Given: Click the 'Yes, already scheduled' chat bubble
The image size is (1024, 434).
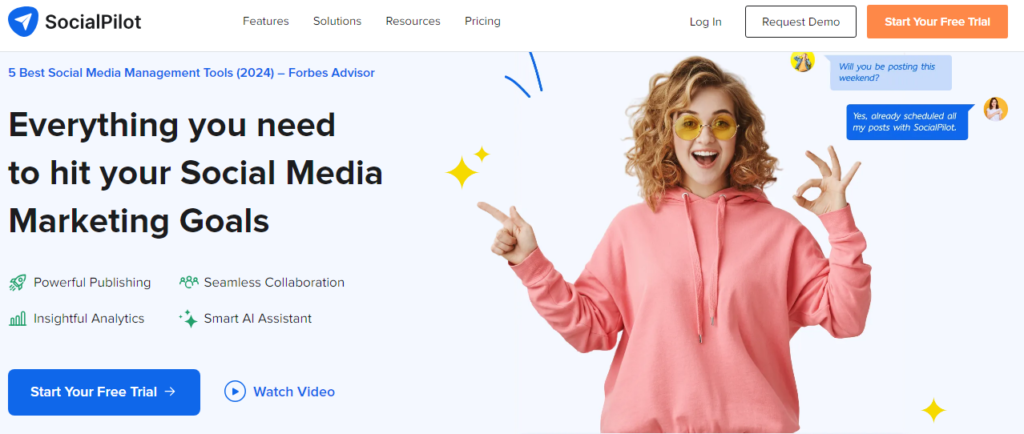Looking at the screenshot, I should (907, 122).
